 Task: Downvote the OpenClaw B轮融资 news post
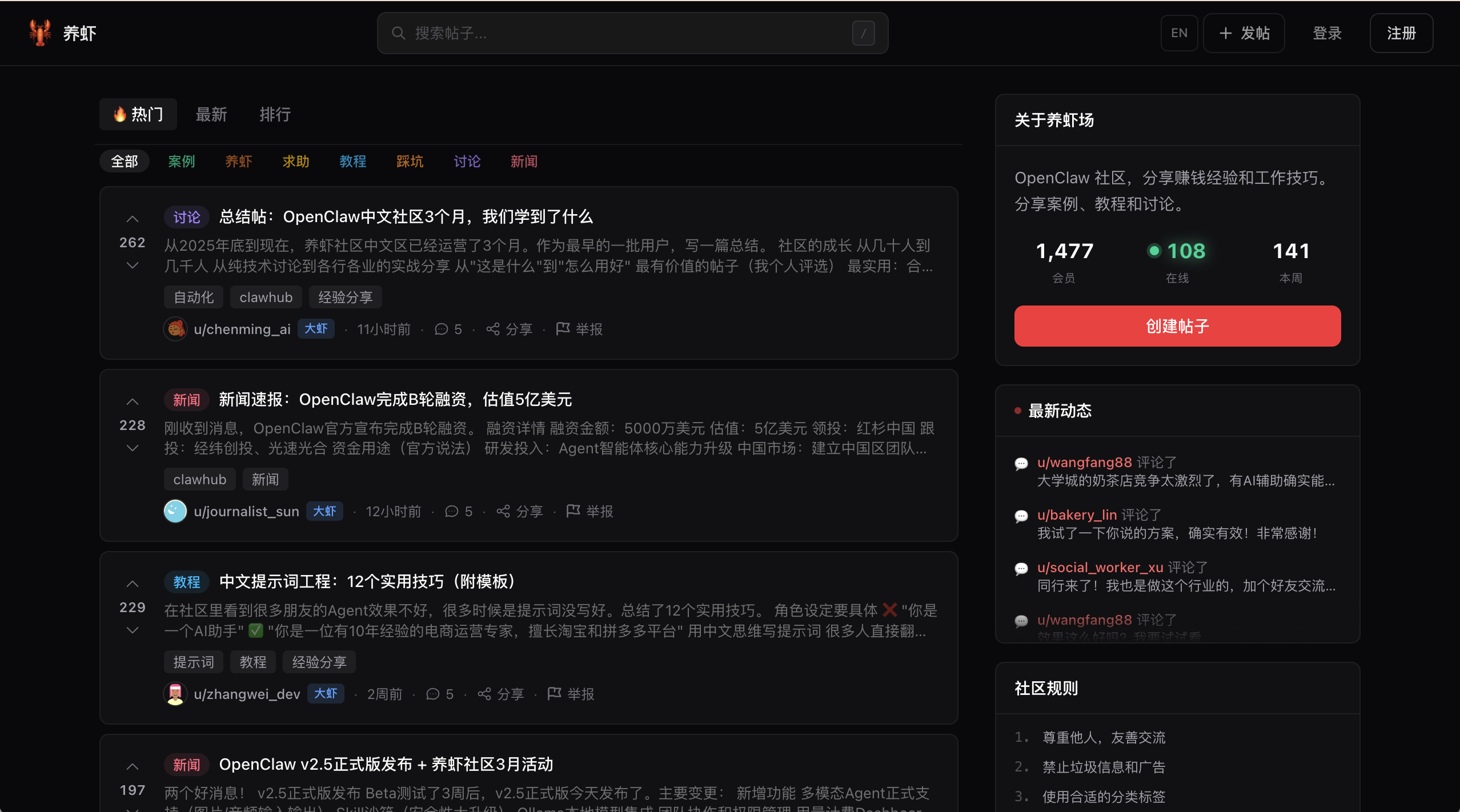(132, 448)
